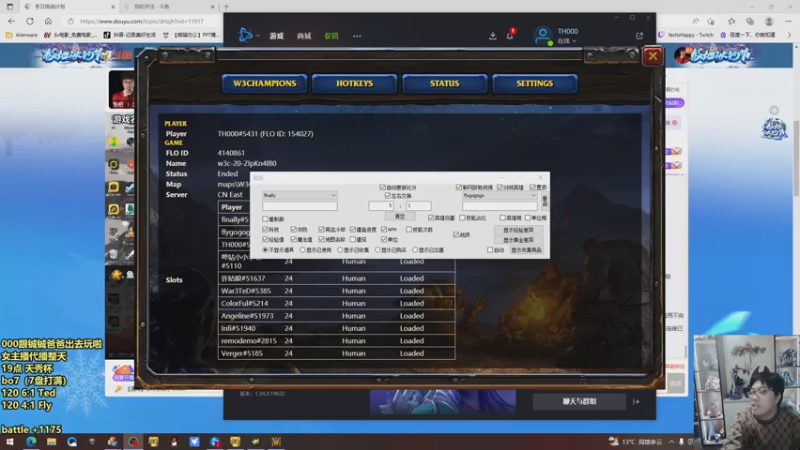
Task: Expand the 在线 online status dropdown
Action: (x=566, y=41)
